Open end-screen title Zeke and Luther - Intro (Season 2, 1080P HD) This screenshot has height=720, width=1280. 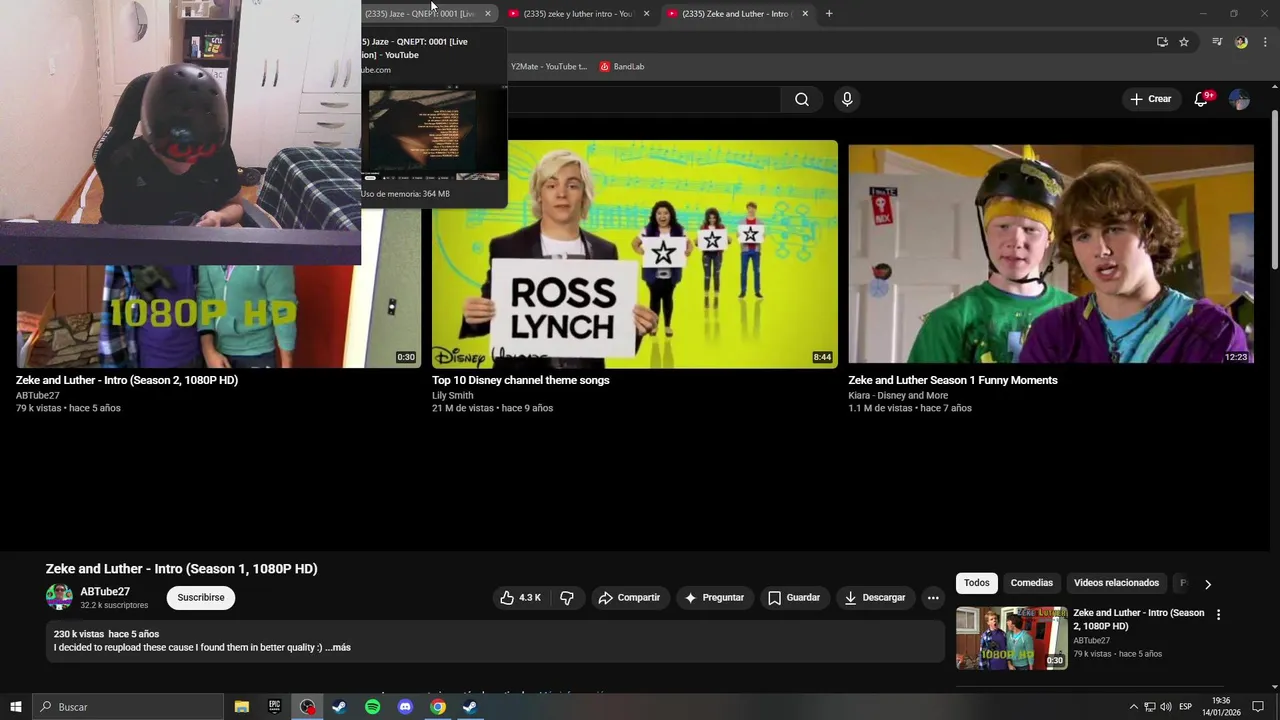(127, 380)
